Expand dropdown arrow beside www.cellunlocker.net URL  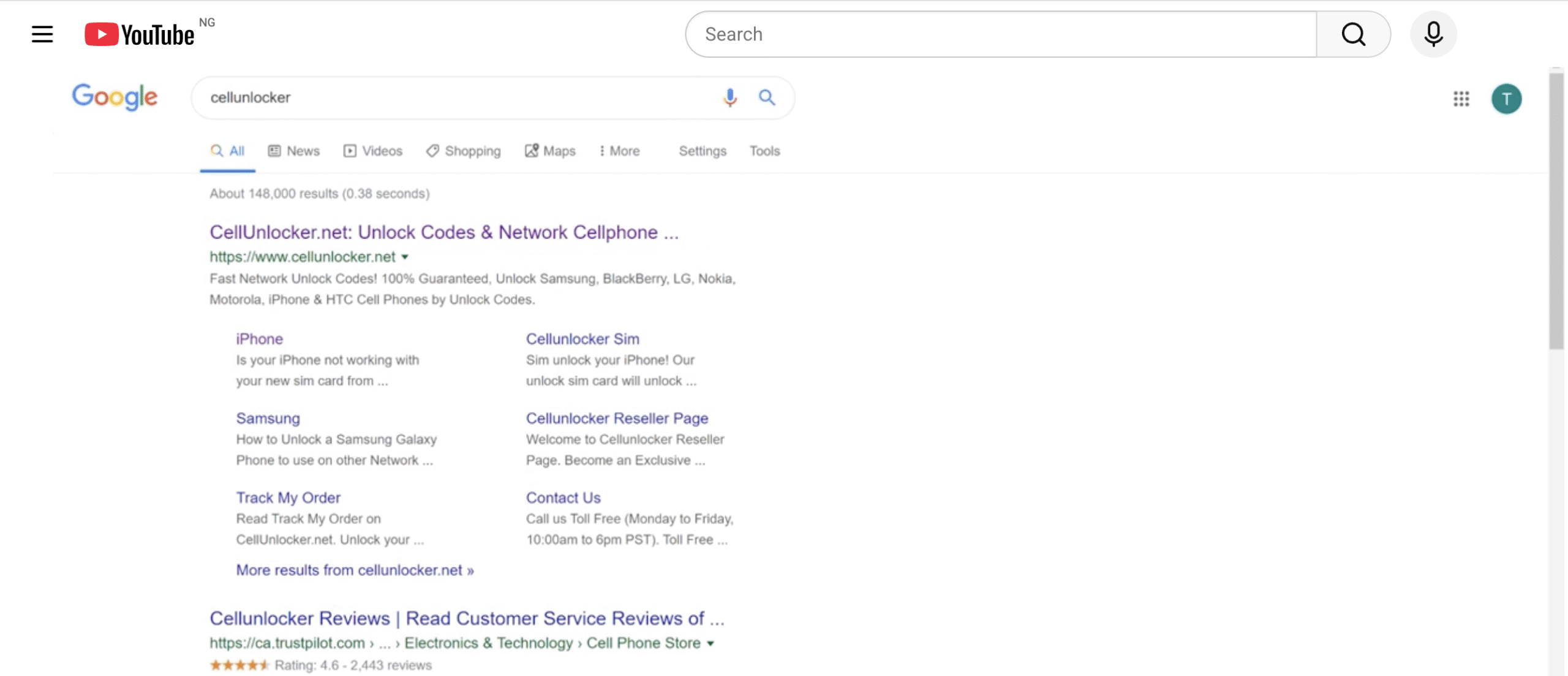point(405,257)
